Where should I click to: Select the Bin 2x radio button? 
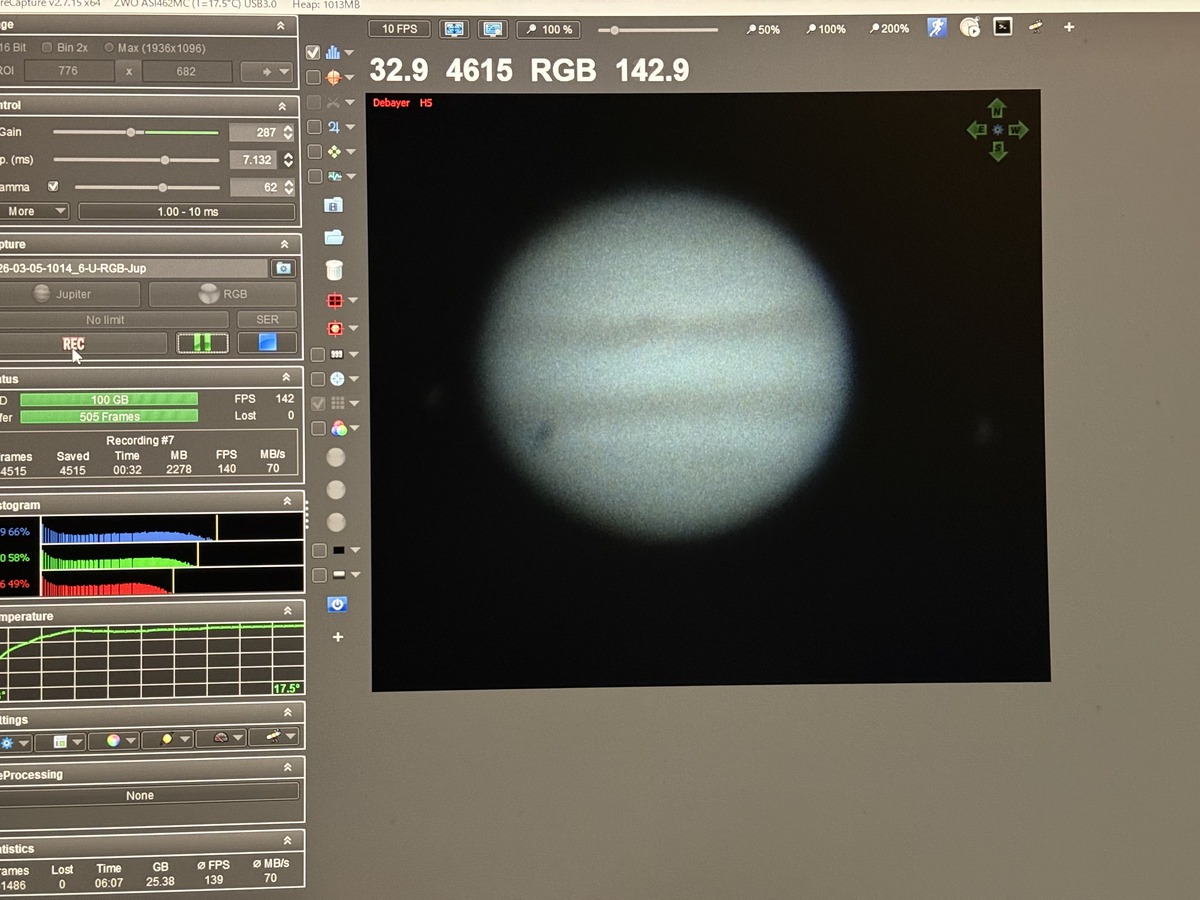47,47
